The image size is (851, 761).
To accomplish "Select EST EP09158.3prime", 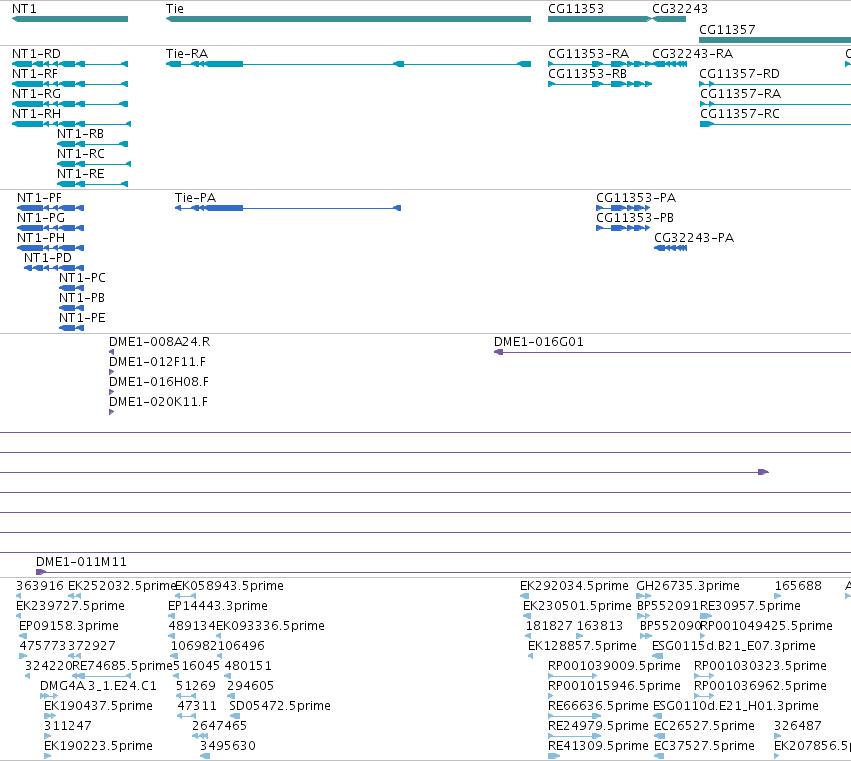I will point(69,626).
